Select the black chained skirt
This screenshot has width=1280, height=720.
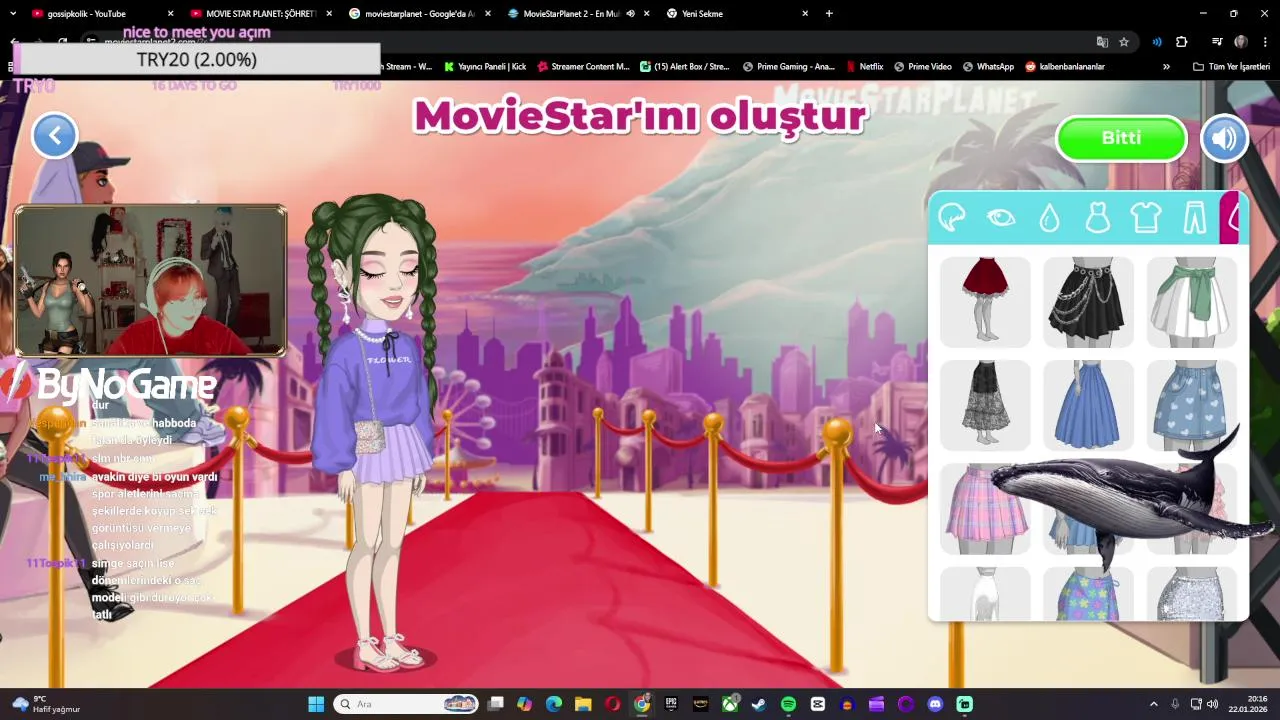coord(1088,302)
